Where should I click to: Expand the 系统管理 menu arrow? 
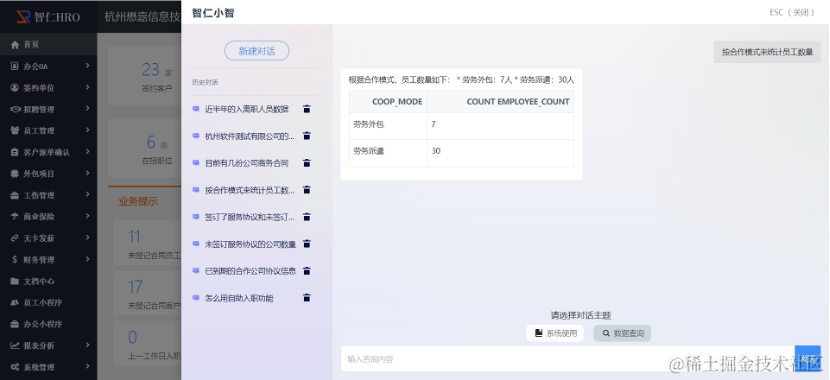[87, 366]
